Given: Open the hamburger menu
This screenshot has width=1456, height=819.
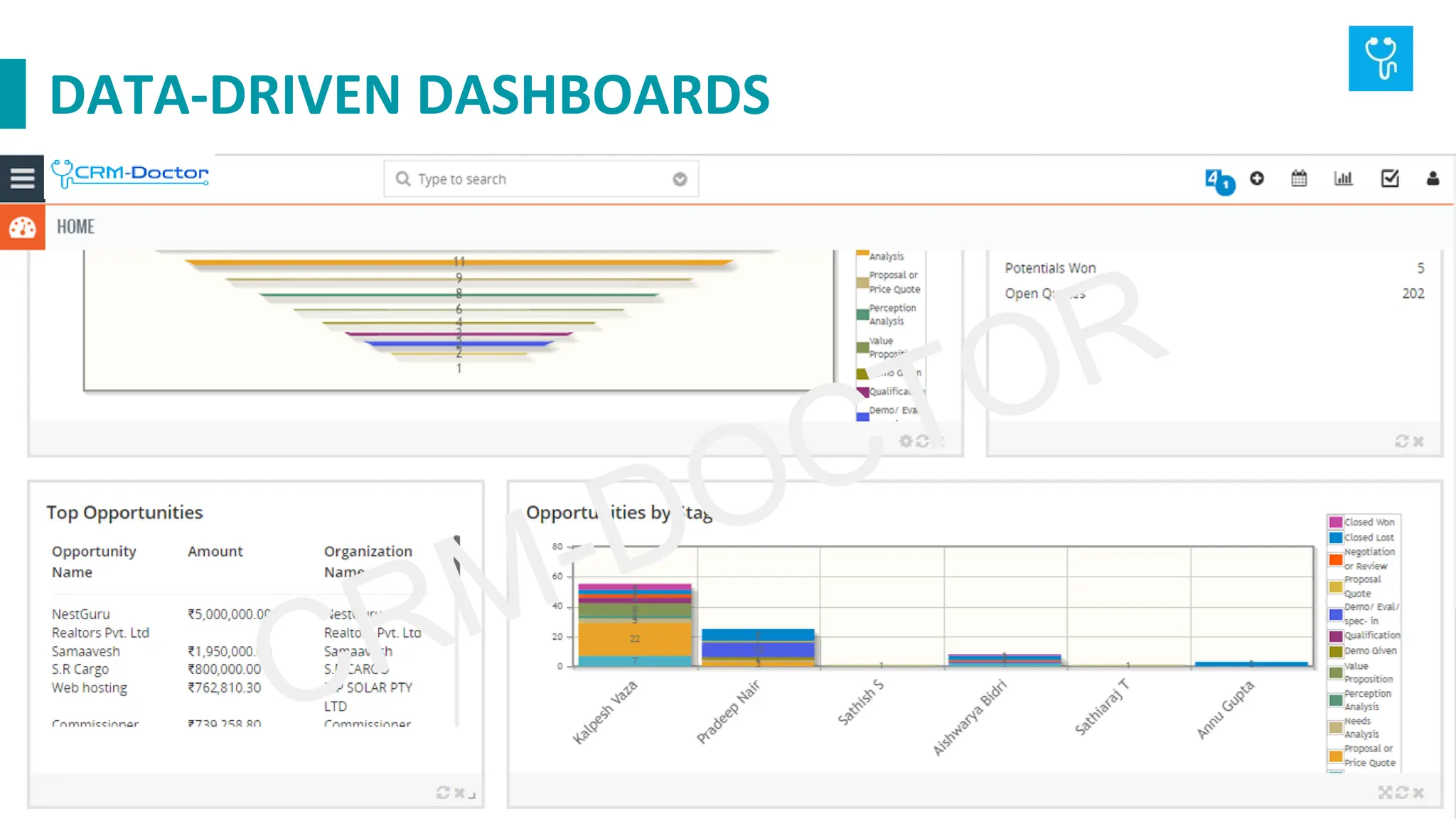Looking at the screenshot, I should coord(22,178).
